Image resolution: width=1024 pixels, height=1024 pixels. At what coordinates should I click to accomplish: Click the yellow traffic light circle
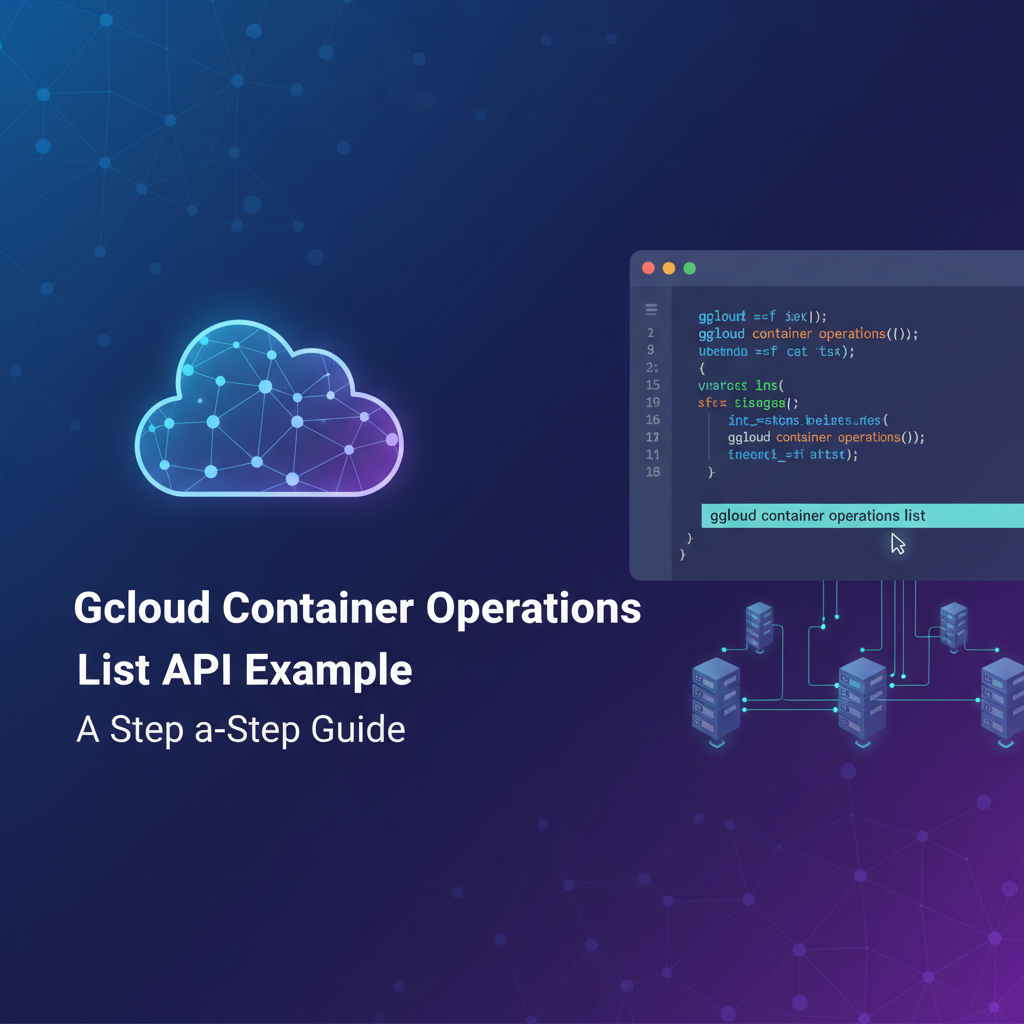tap(668, 268)
